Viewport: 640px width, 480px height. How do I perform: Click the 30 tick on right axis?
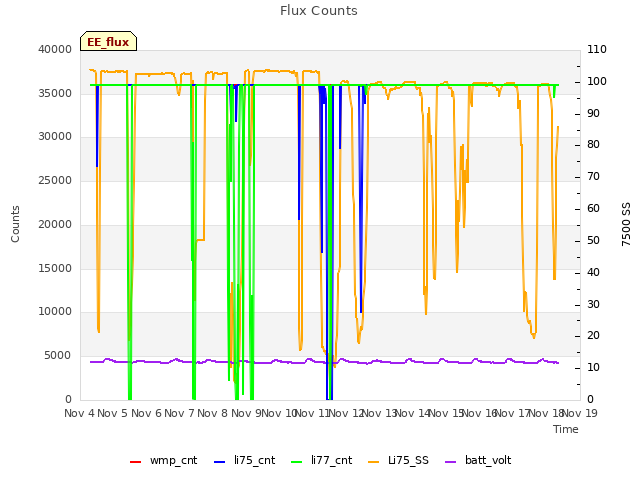593,304
